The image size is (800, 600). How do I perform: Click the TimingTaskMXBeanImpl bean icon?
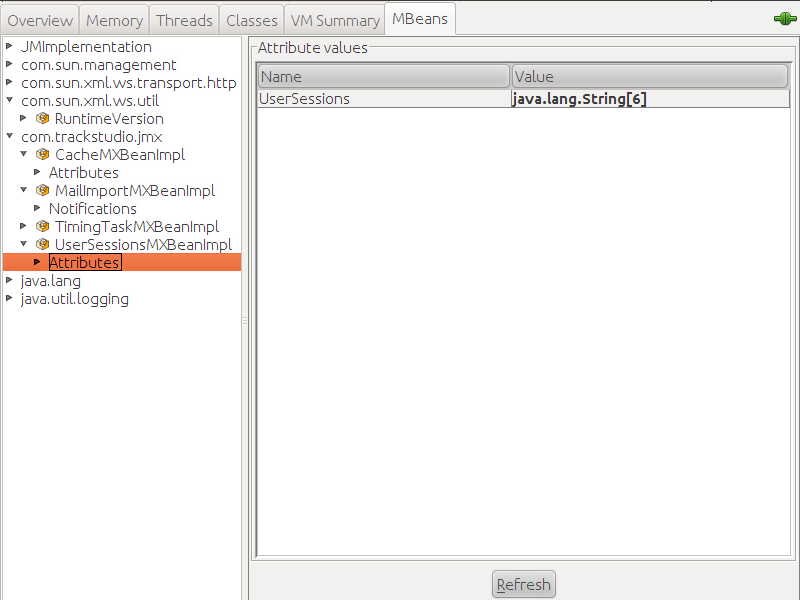pos(43,227)
